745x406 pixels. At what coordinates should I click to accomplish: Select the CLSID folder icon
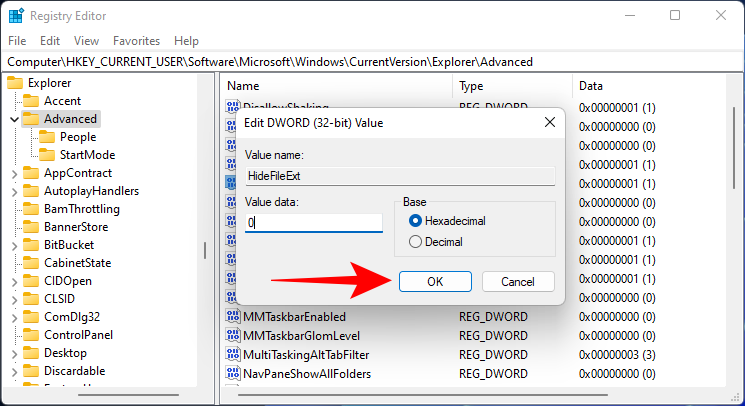[x=31, y=300]
